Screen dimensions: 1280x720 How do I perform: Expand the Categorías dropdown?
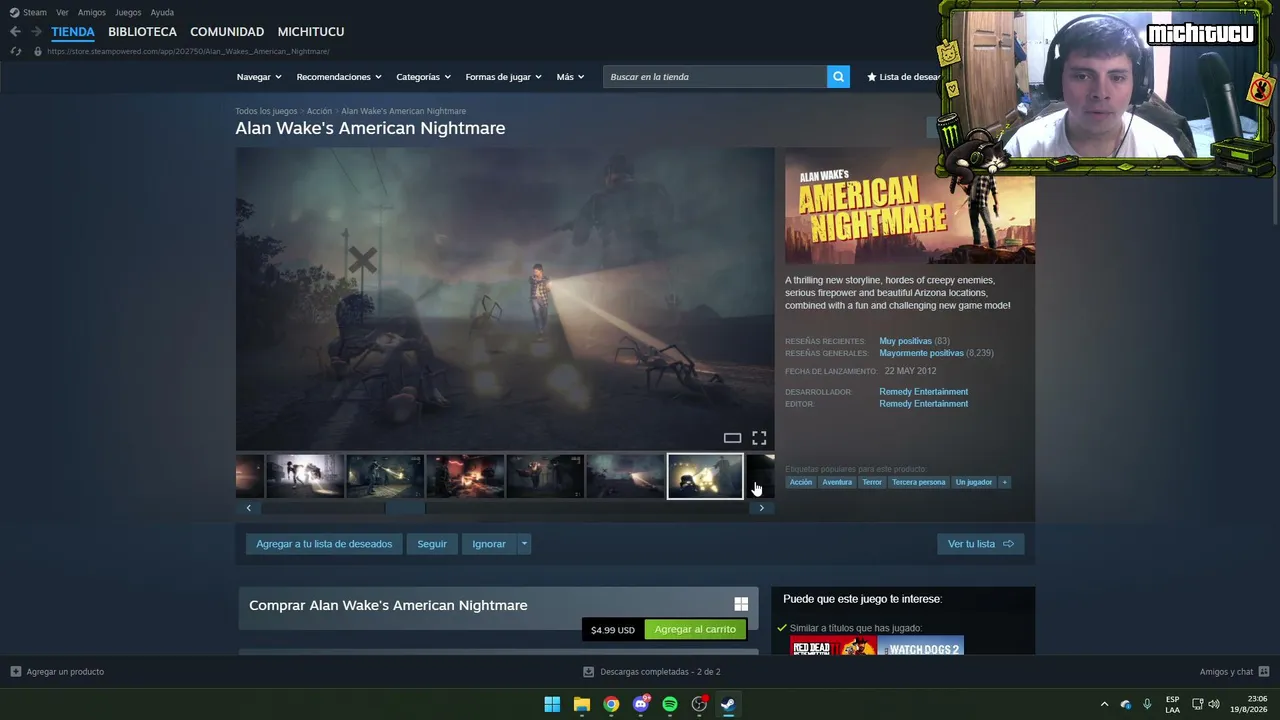[x=424, y=77]
